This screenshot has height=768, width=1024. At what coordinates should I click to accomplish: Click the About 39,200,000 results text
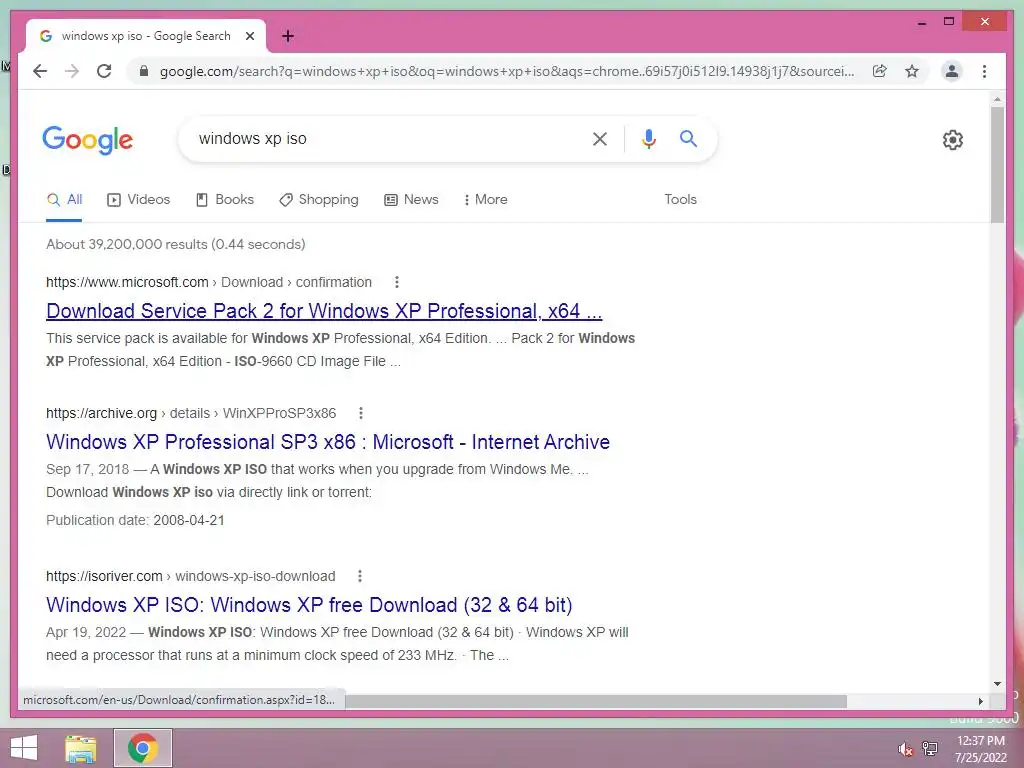(x=176, y=244)
